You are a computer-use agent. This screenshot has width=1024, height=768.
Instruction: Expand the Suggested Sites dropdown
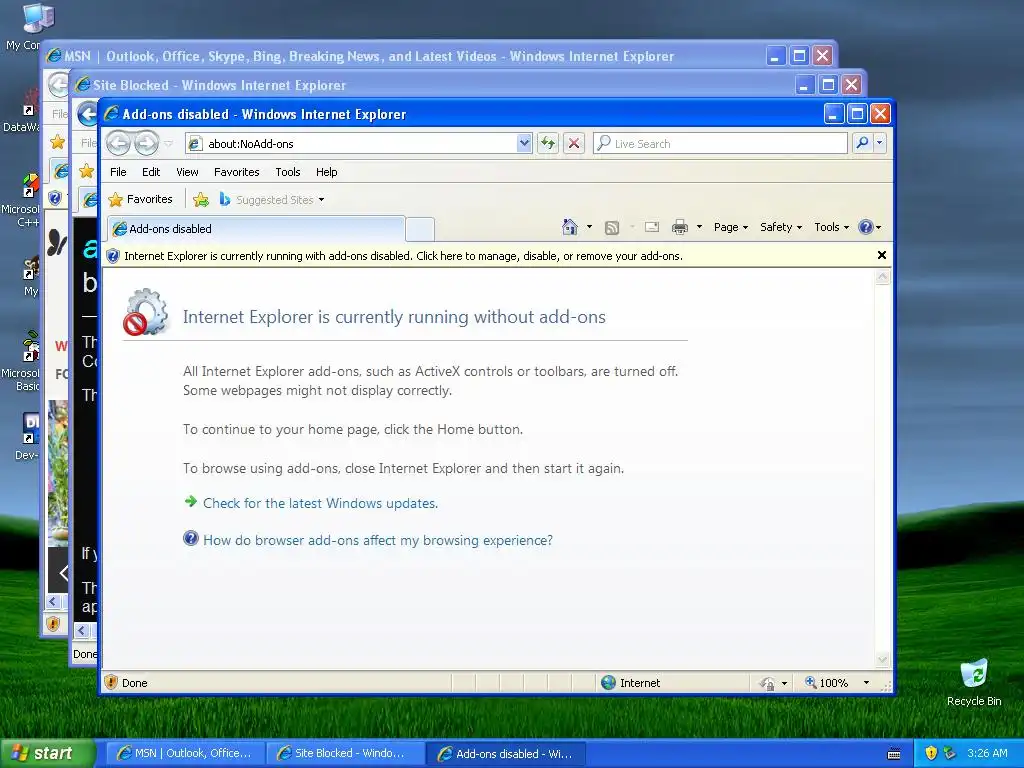(x=321, y=200)
